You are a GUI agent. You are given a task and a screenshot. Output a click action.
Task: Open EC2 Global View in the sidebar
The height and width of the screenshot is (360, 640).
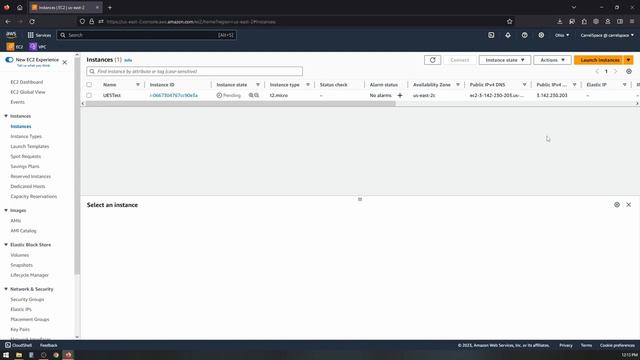28,92
